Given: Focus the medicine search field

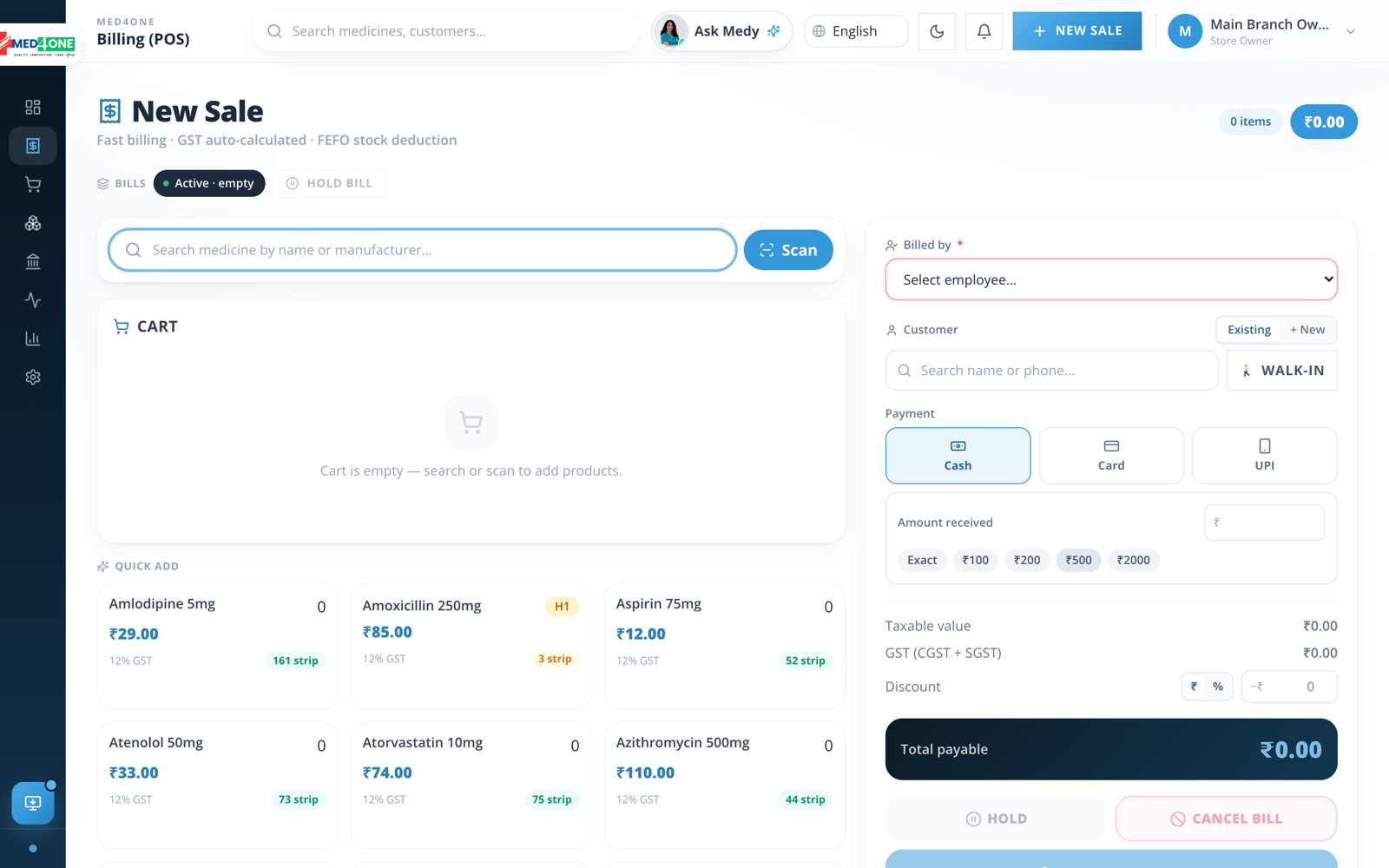Looking at the screenshot, I should [x=423, y=250].
